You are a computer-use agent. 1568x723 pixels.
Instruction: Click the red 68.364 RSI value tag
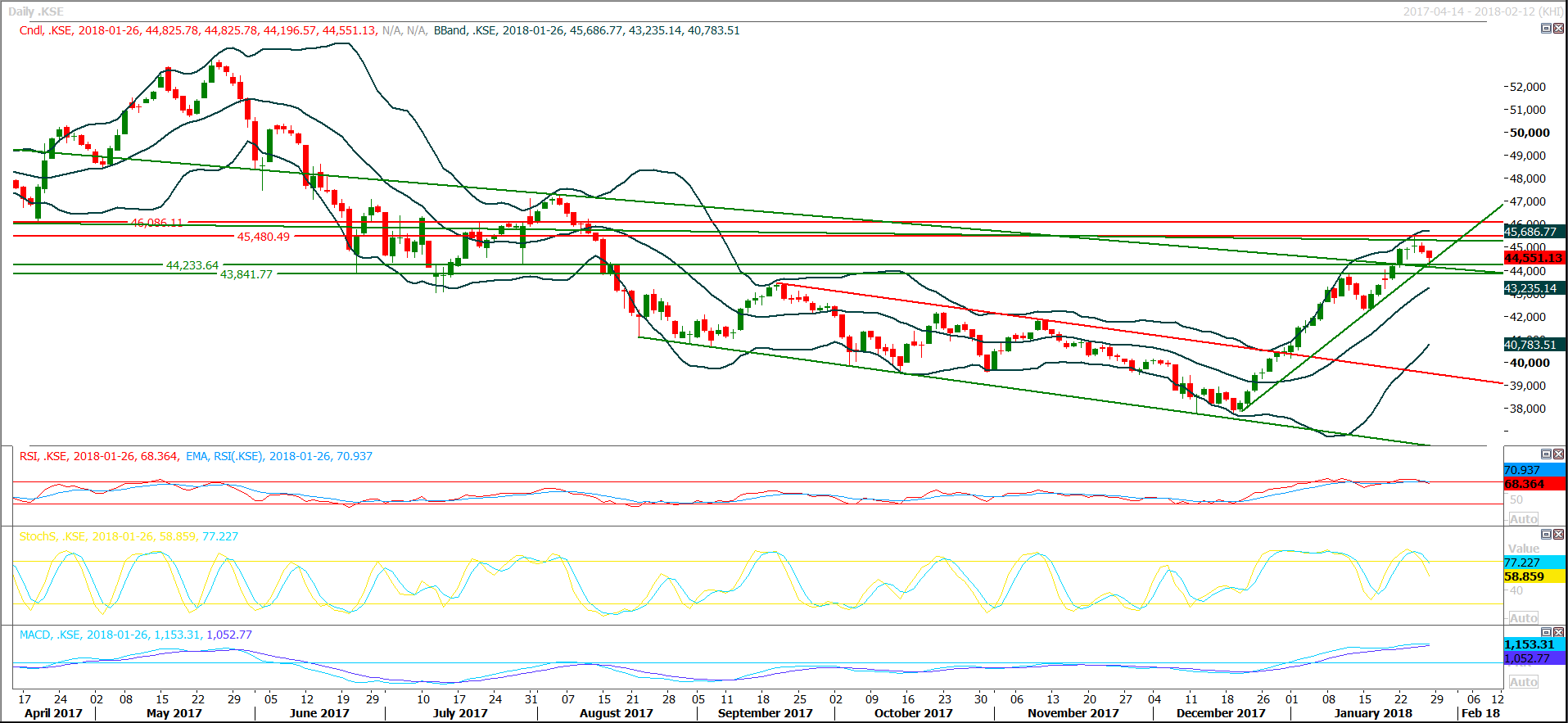tap(1534, 484)
